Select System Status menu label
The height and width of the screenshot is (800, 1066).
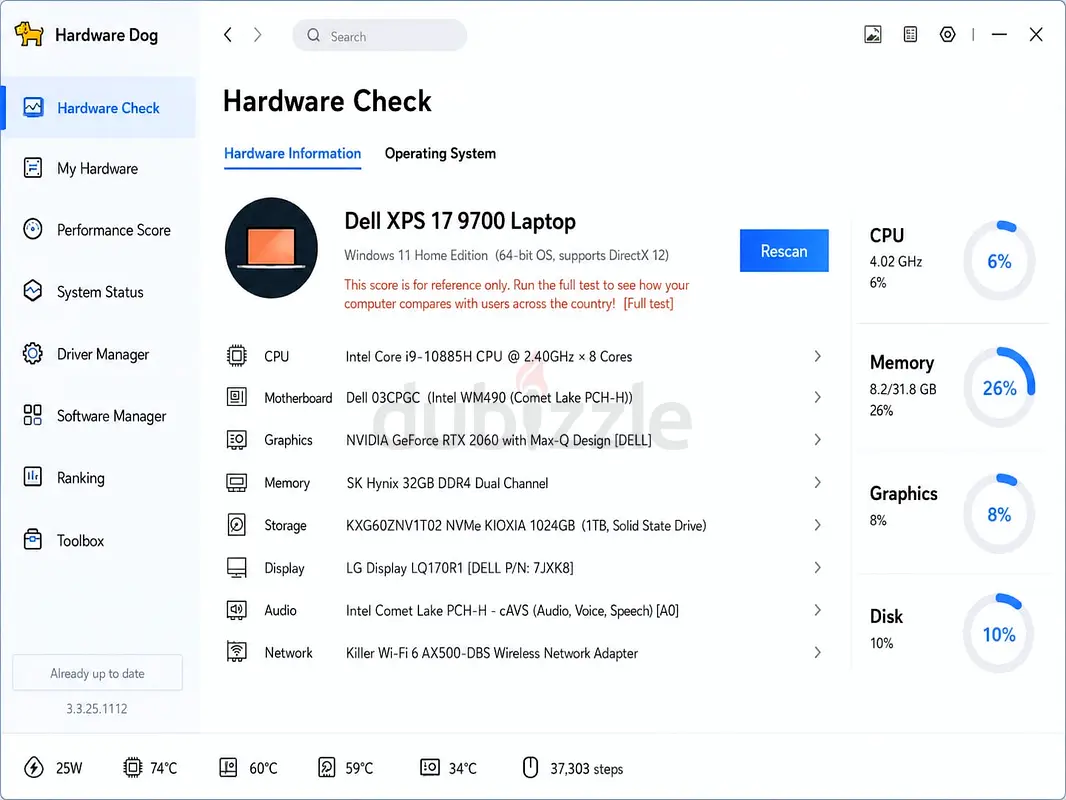pyautogui.click(x=100, y=292)
